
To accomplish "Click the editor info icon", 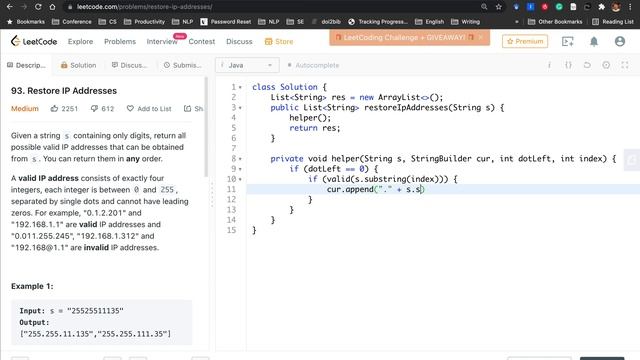I will [549, 65].
